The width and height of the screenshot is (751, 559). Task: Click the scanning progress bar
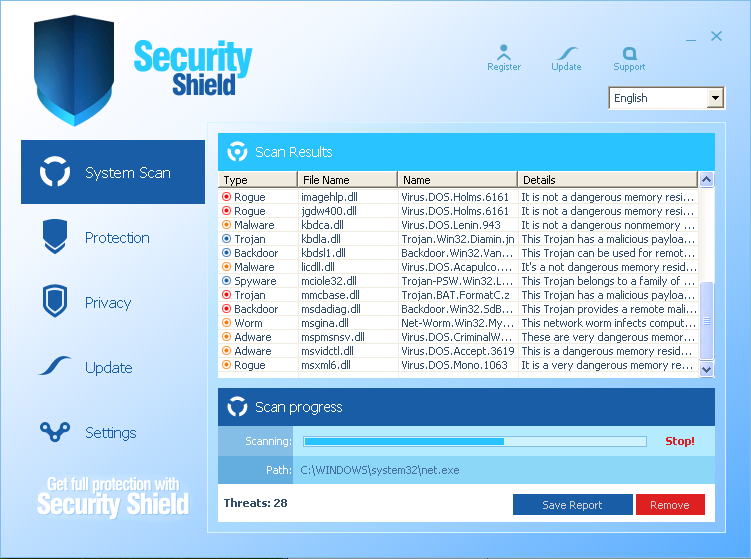tap(475, 441)
